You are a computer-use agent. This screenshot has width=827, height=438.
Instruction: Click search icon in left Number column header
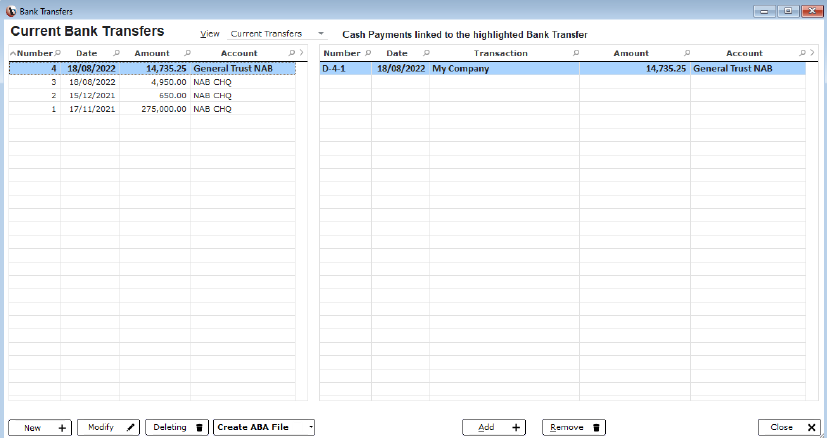tap(57, 53)
